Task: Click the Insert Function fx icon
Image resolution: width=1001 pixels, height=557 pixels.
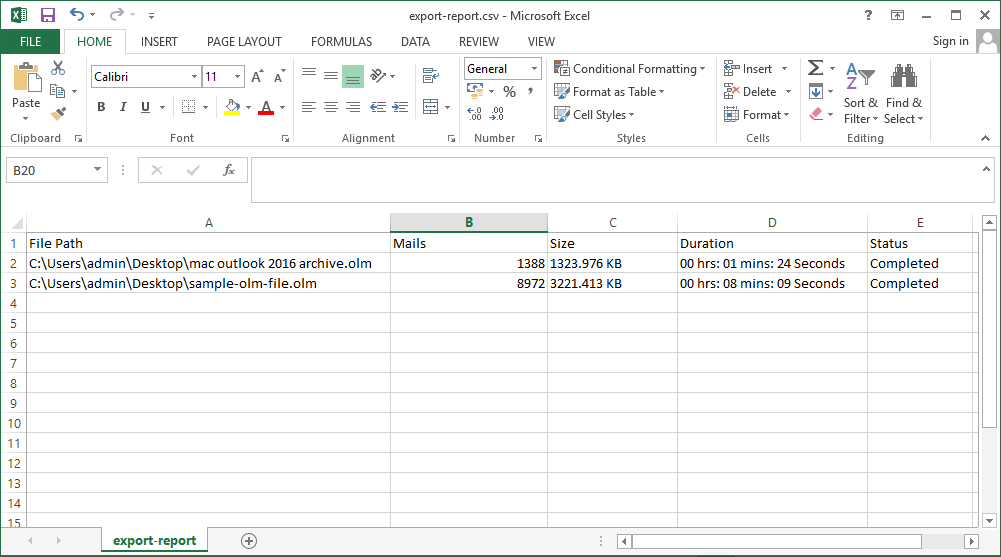Action: pyautogui.click(x=228, y=170)
